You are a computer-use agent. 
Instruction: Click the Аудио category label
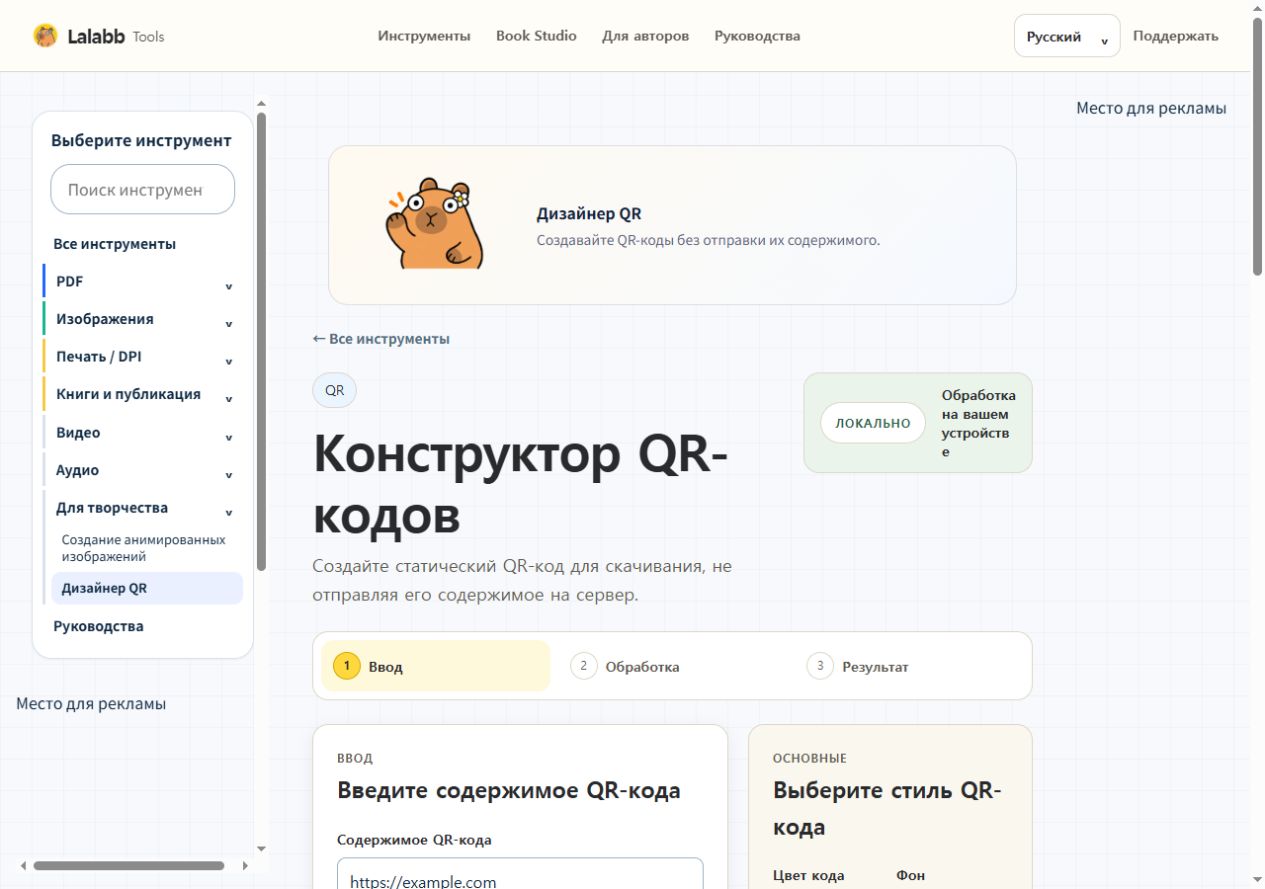pos(77,470)
